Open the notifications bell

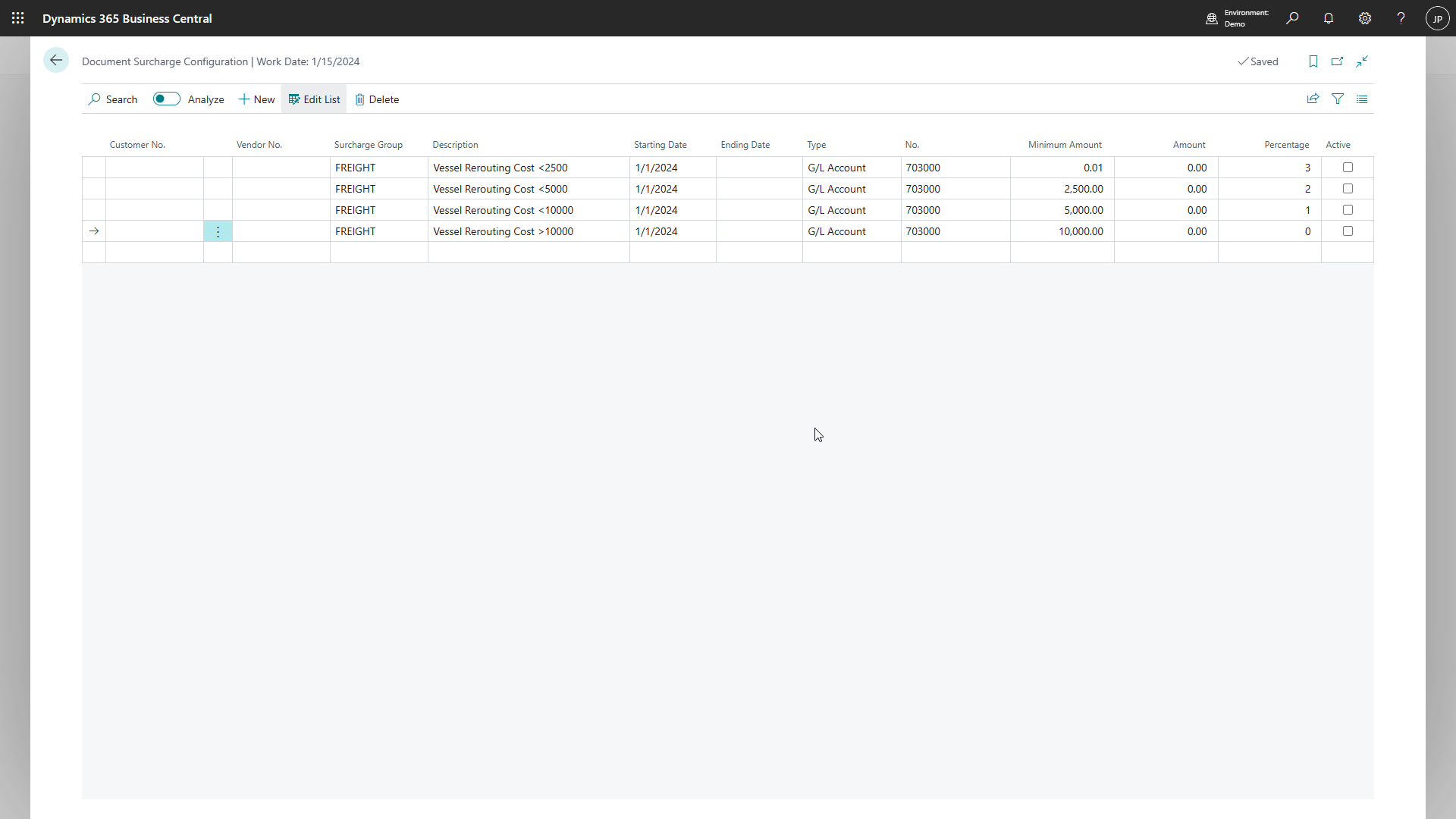(1329, 18)
